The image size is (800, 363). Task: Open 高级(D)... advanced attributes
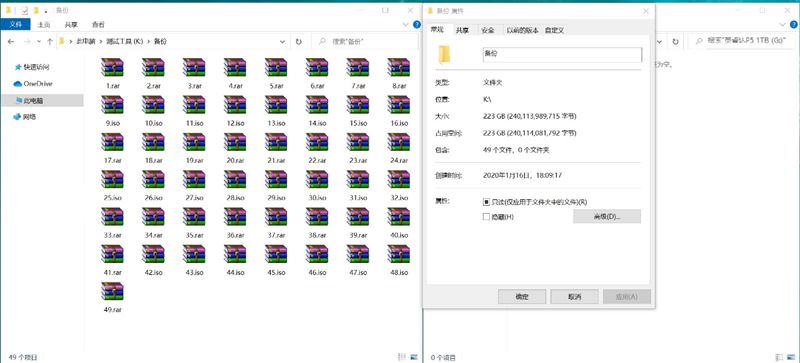click(607, 216)
